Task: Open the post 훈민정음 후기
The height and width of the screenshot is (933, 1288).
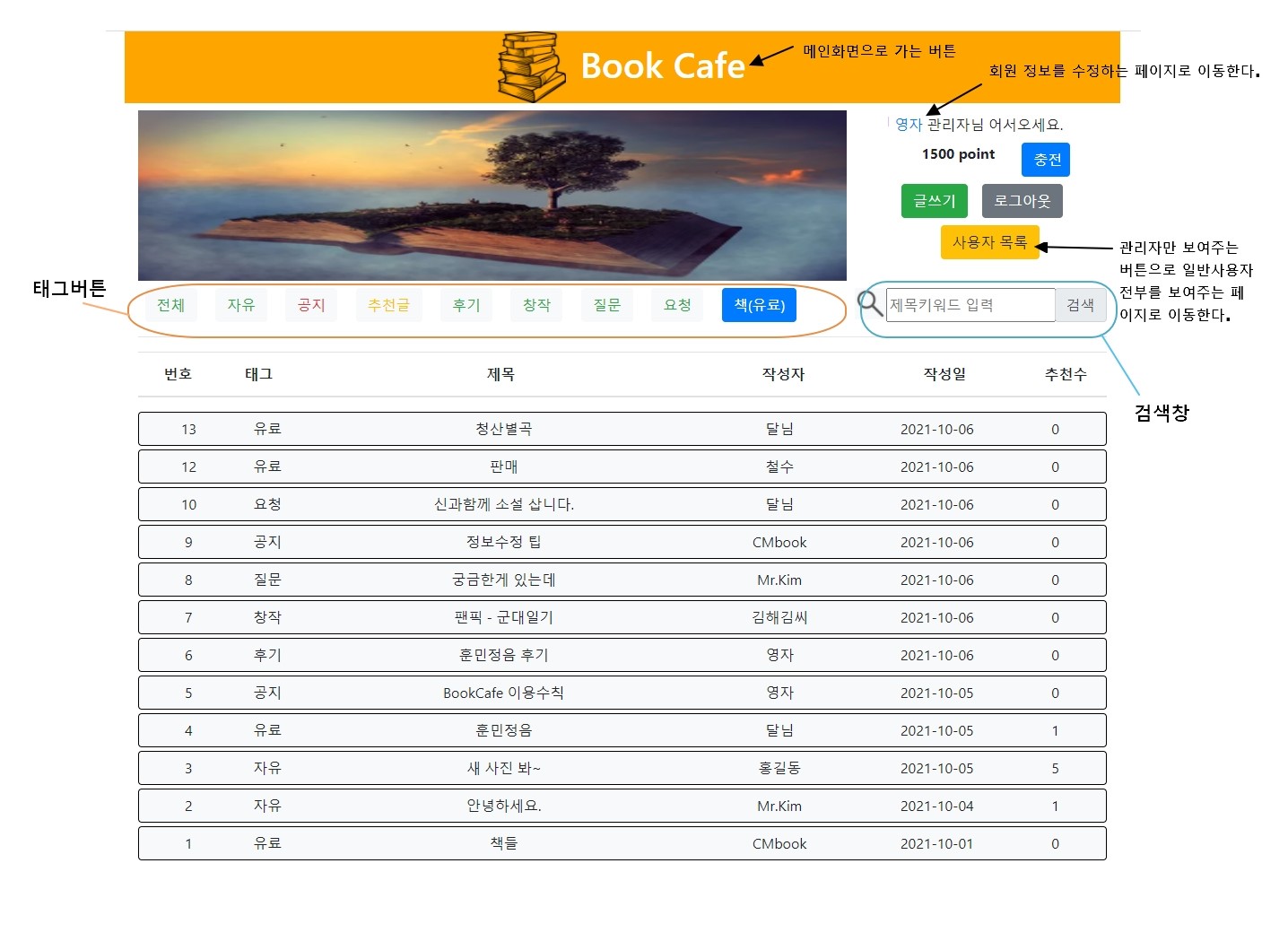Action: (x=500, y=655)
